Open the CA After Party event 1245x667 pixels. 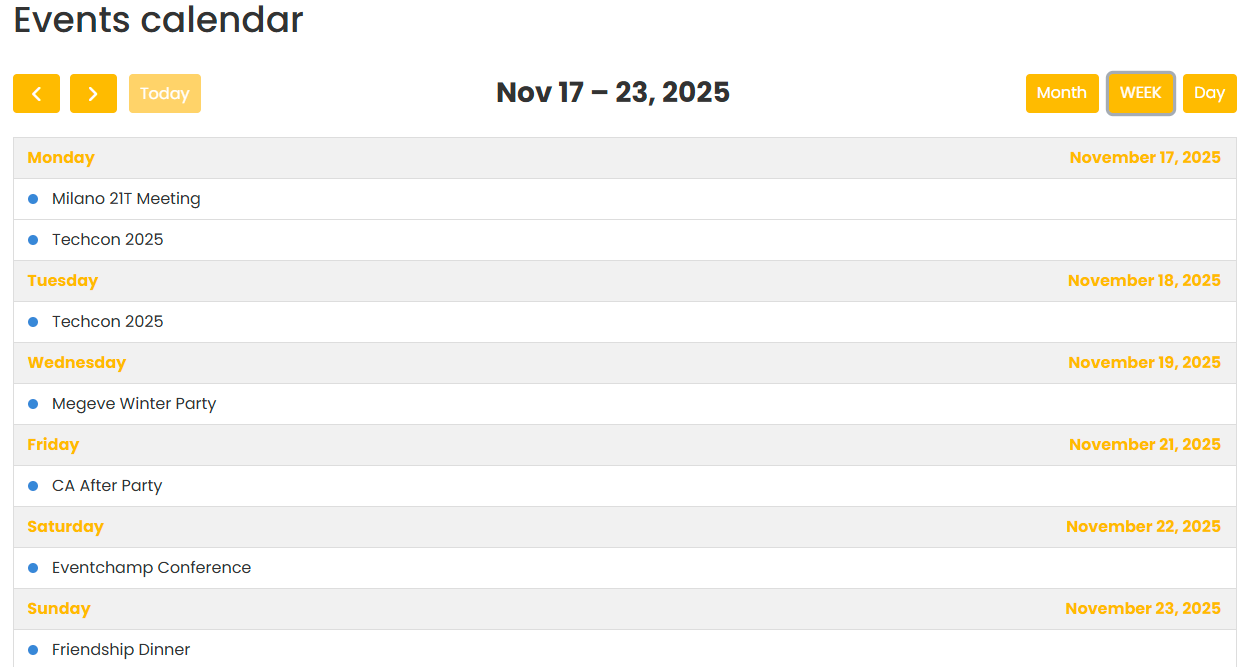point(107,486)
